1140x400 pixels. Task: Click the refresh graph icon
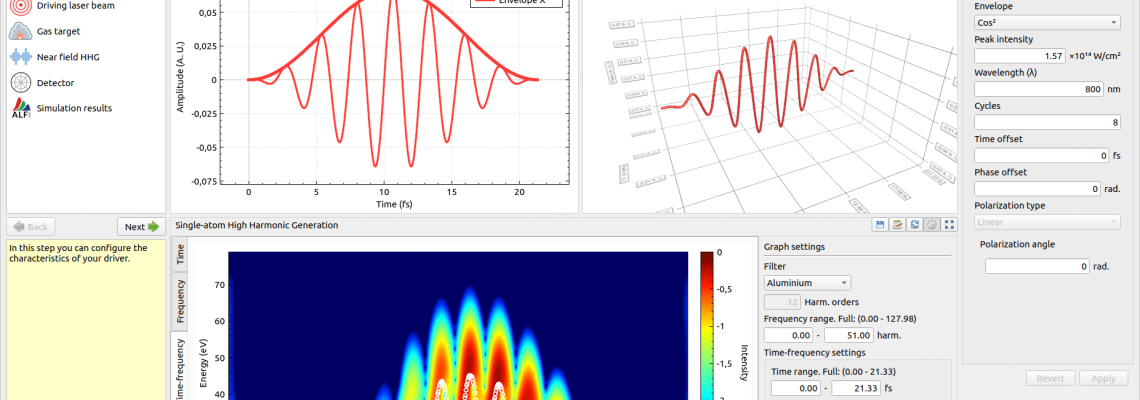(914, 225)
